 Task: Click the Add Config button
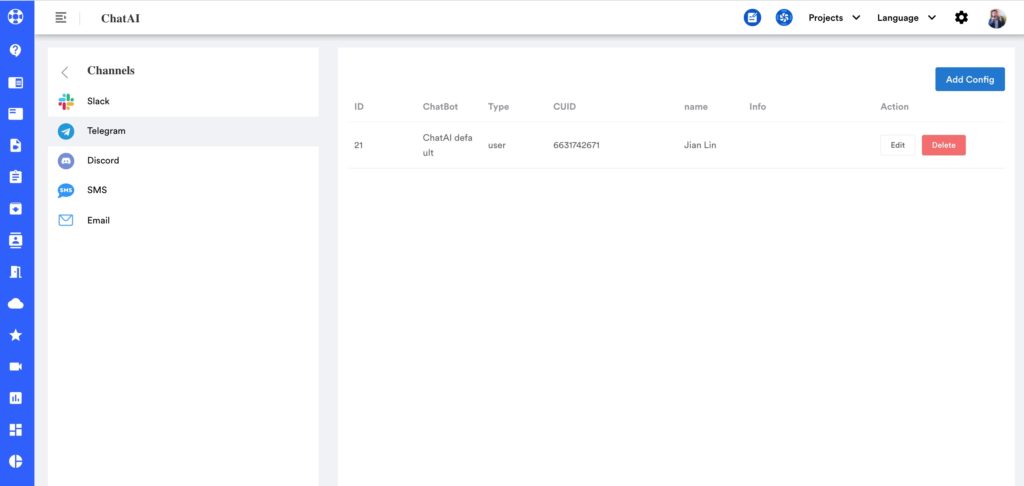click(970, 79)
